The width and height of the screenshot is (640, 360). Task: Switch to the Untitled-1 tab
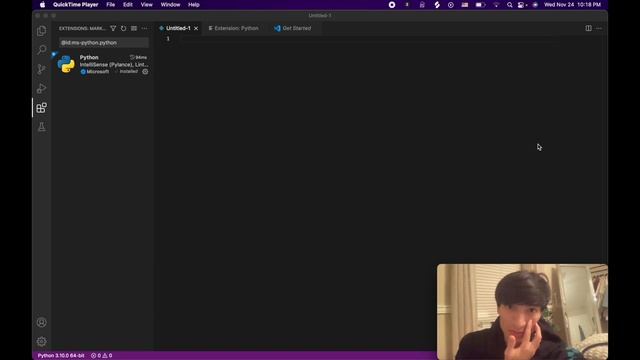[178, 28]
